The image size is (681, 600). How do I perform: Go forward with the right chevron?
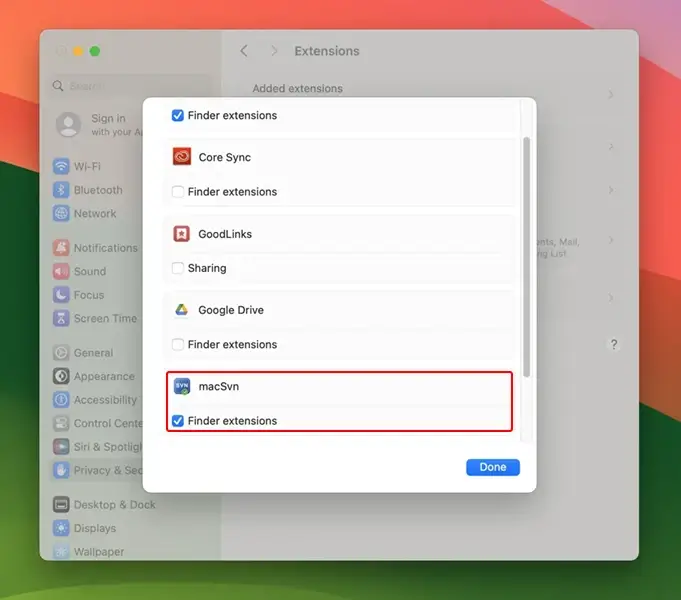pyautogui.click(x=274, y=51)
